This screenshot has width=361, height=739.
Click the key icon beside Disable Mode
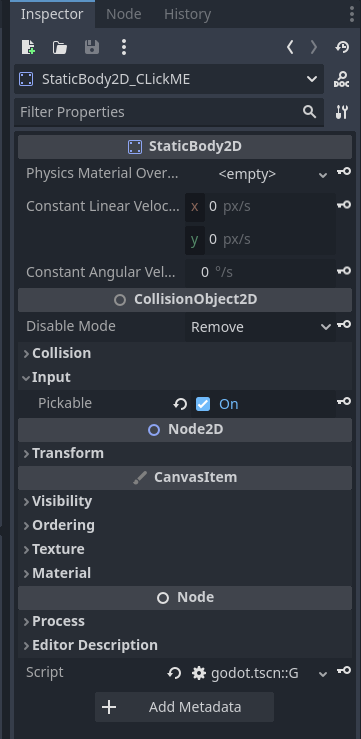[344, 324]
